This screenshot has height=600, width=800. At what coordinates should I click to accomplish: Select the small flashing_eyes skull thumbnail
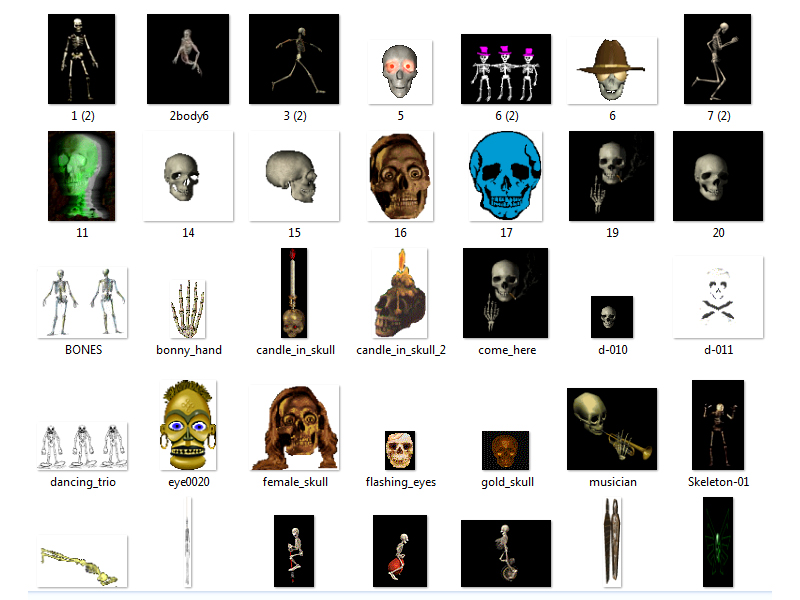point(400,451)
